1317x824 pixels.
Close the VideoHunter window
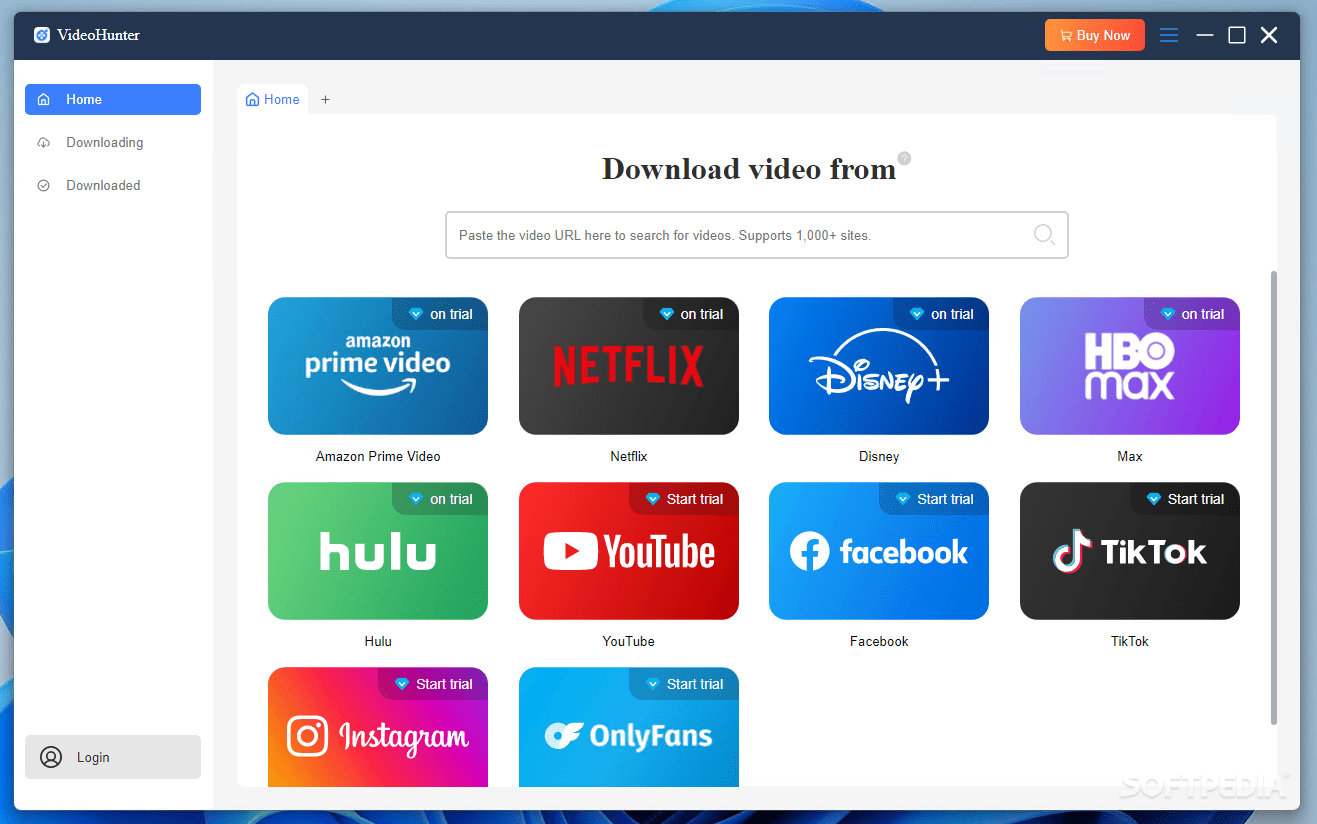(1269, 35)
